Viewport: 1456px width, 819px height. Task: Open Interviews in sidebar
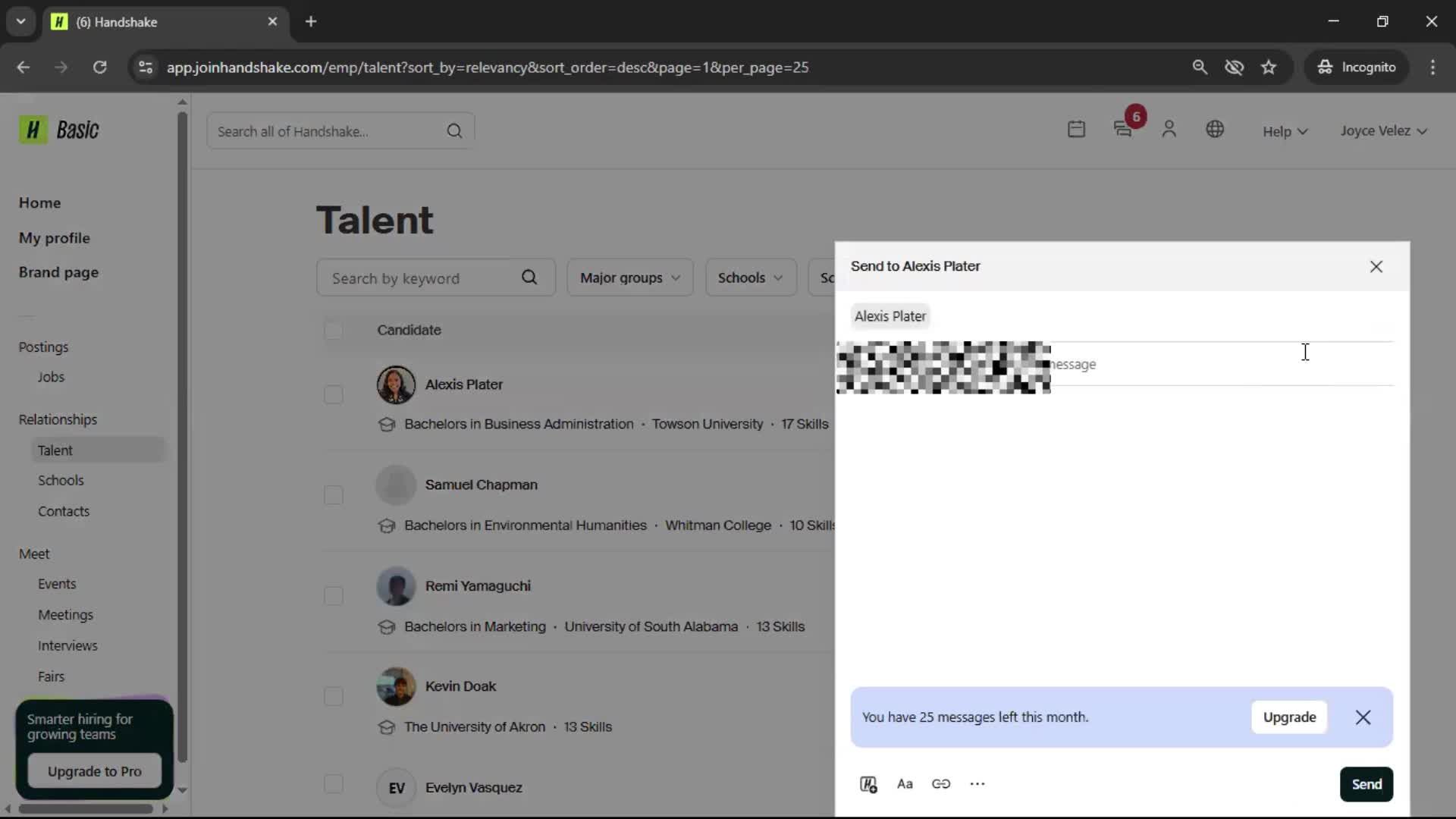pyautogui.click(x=67, y=645)
